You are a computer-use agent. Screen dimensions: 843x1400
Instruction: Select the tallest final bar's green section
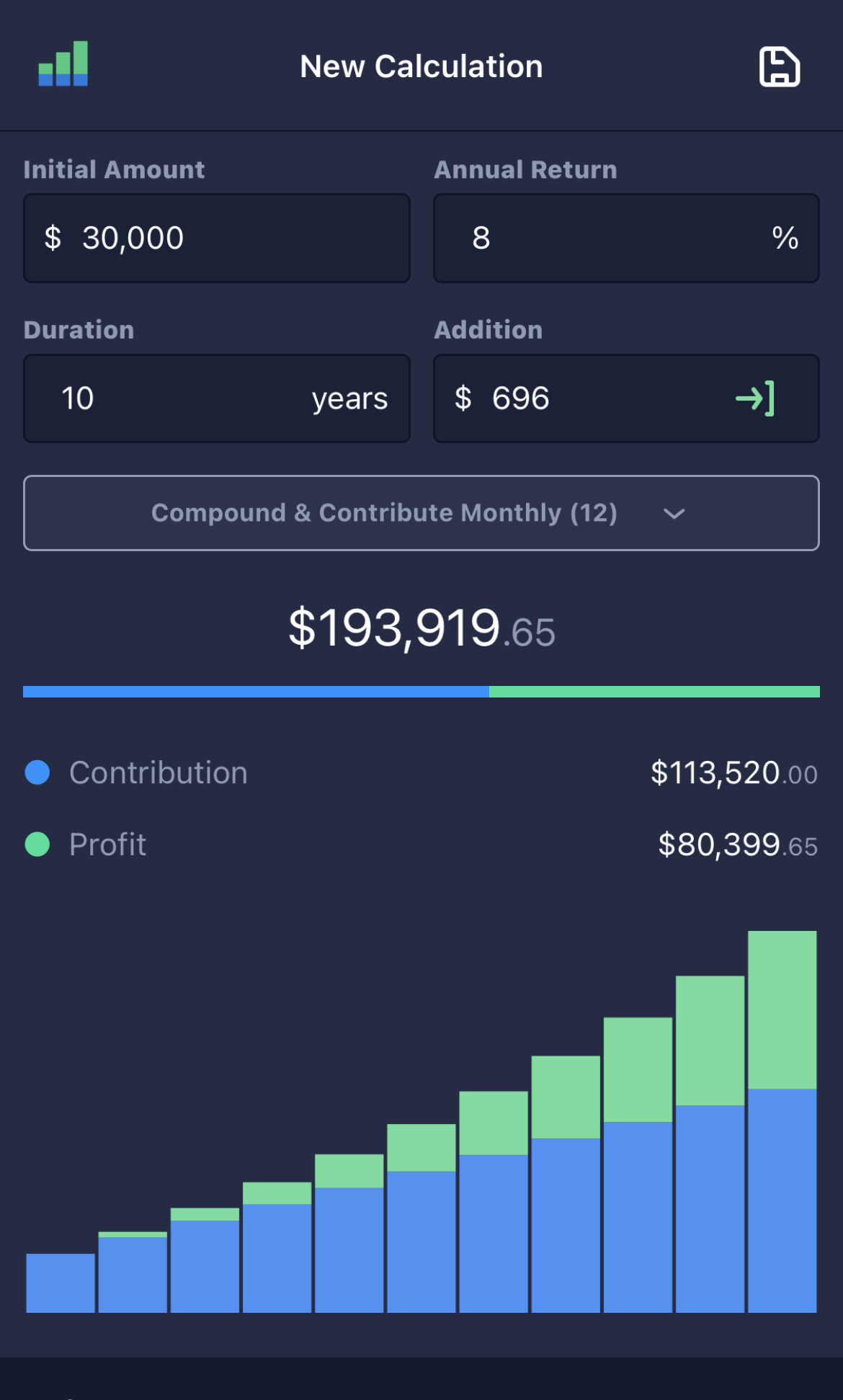tap(782, 1009)
